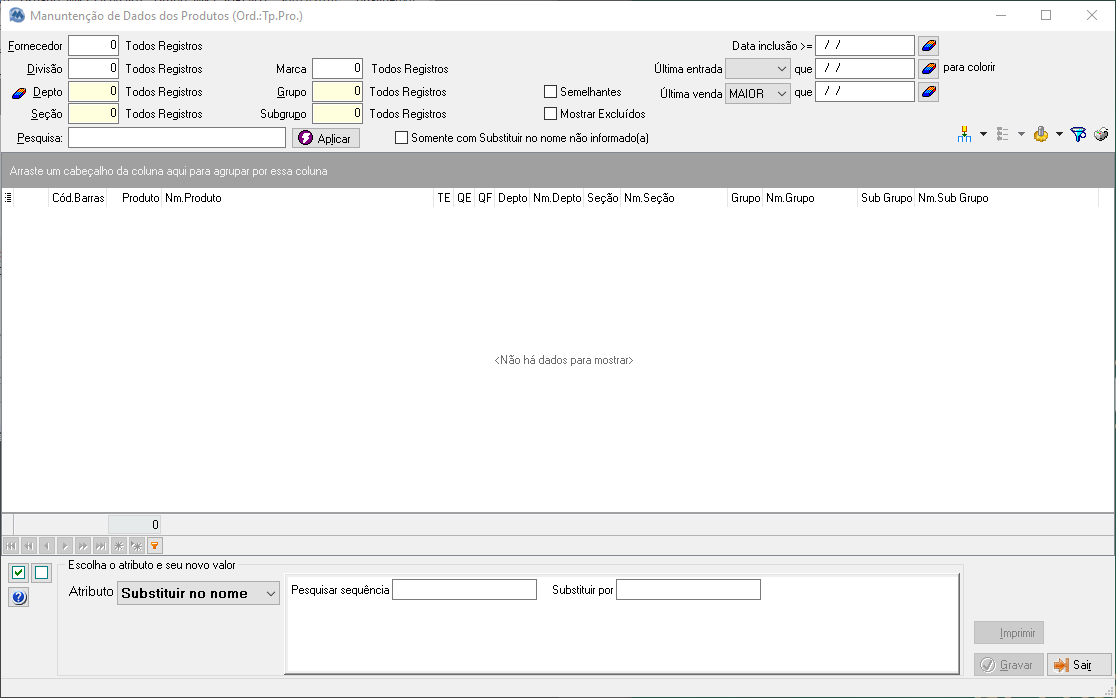Check Somente com Substituir no nome não informado
1116x698 pixels.
(x=401, y=138)
